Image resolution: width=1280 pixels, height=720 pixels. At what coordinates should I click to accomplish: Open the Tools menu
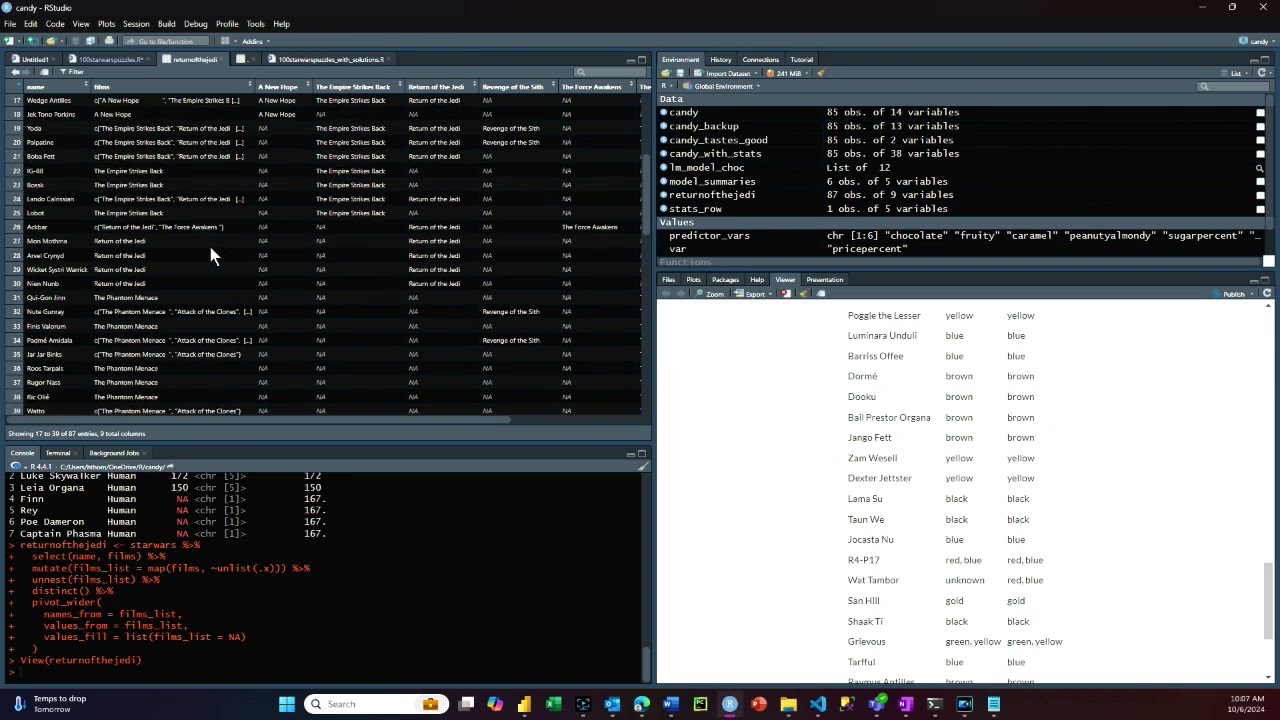(x=255, y=24)
